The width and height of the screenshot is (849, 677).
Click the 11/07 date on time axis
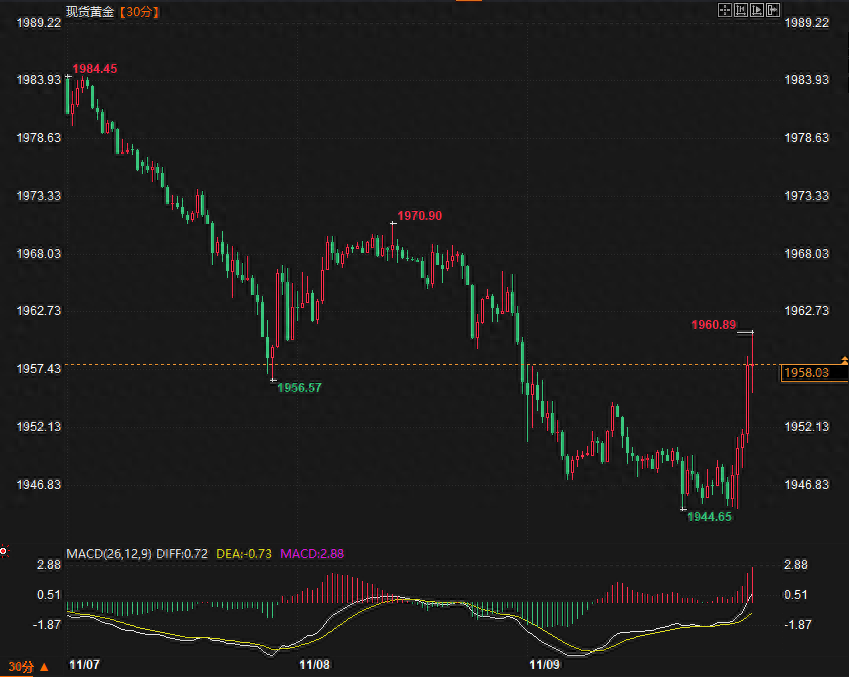(x=84, y=664)
